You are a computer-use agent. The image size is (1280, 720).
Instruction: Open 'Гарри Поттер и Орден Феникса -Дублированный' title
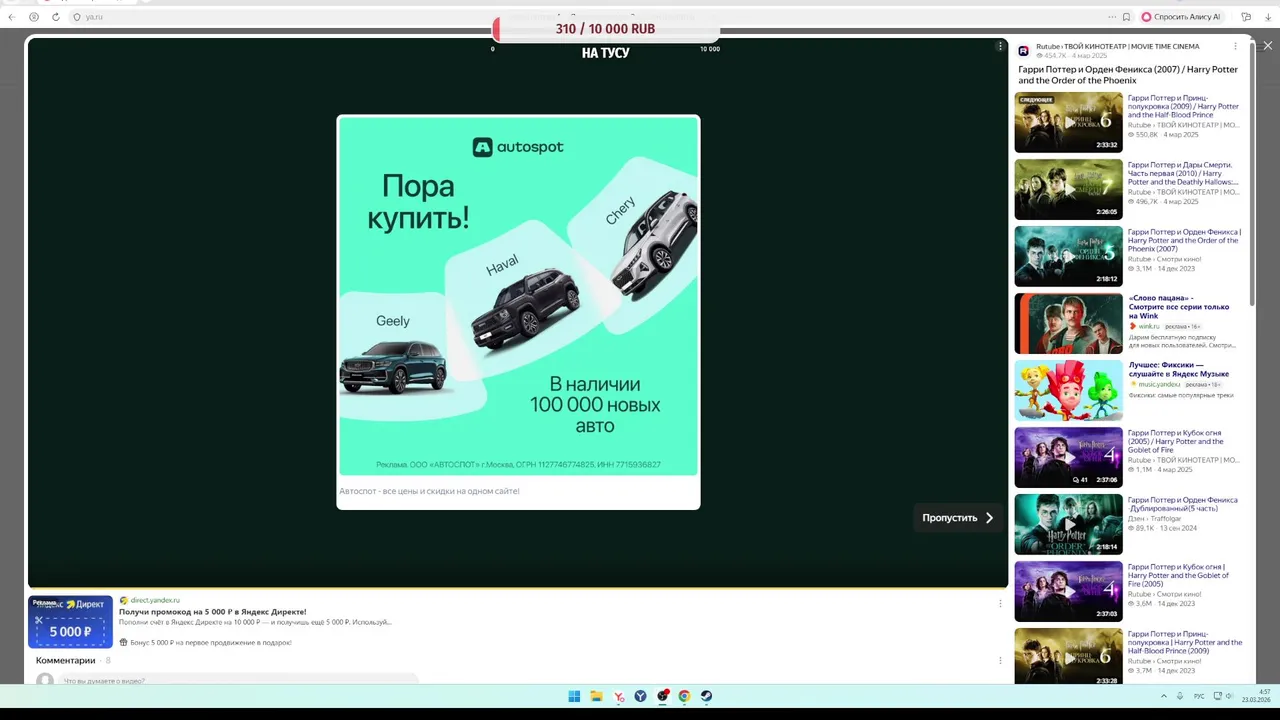click(1183, 504)
